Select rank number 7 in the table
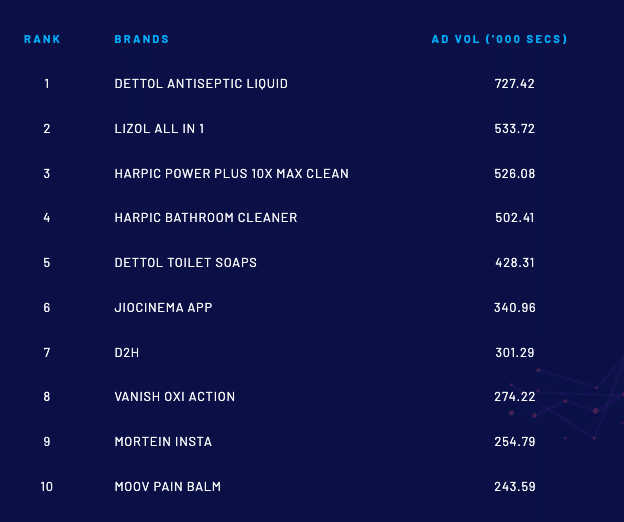The image size is (624, 522). [46, 352]
